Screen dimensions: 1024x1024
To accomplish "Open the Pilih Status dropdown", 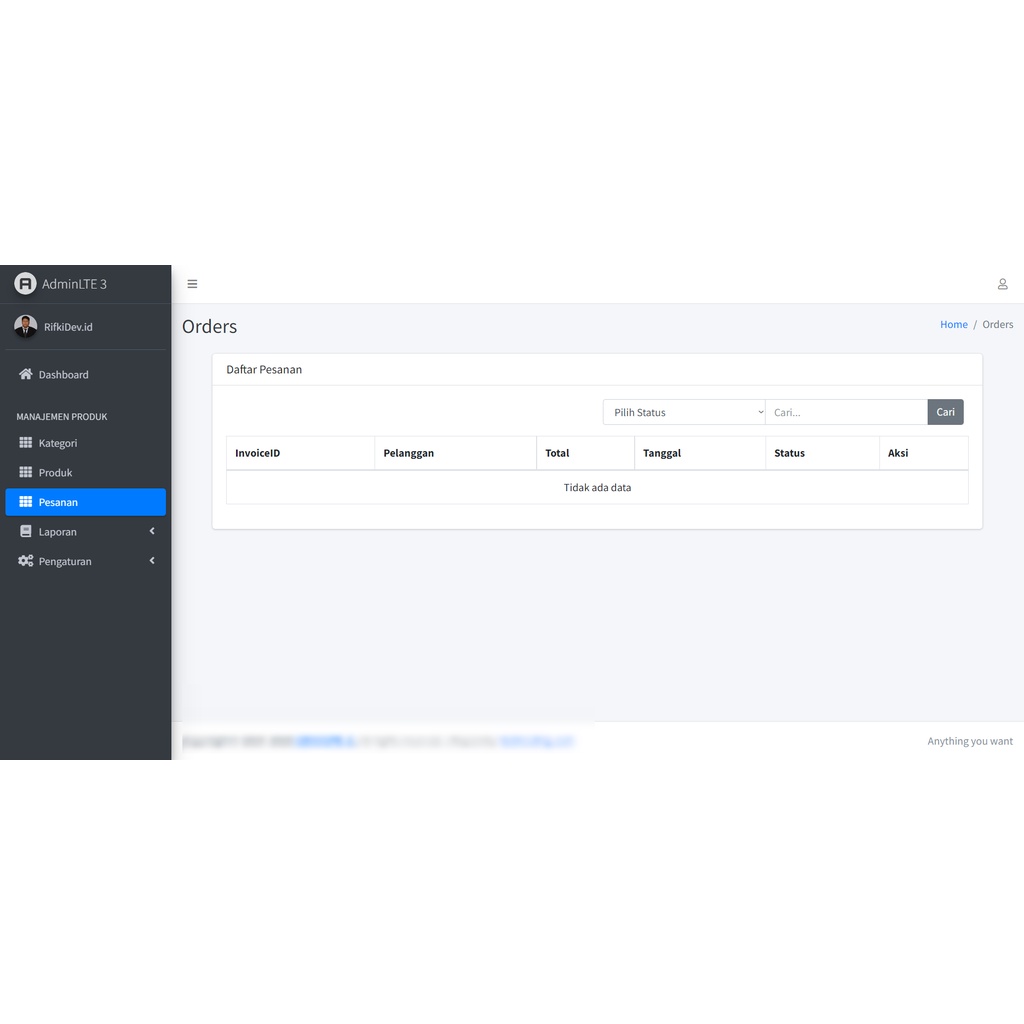I will 684,412.
